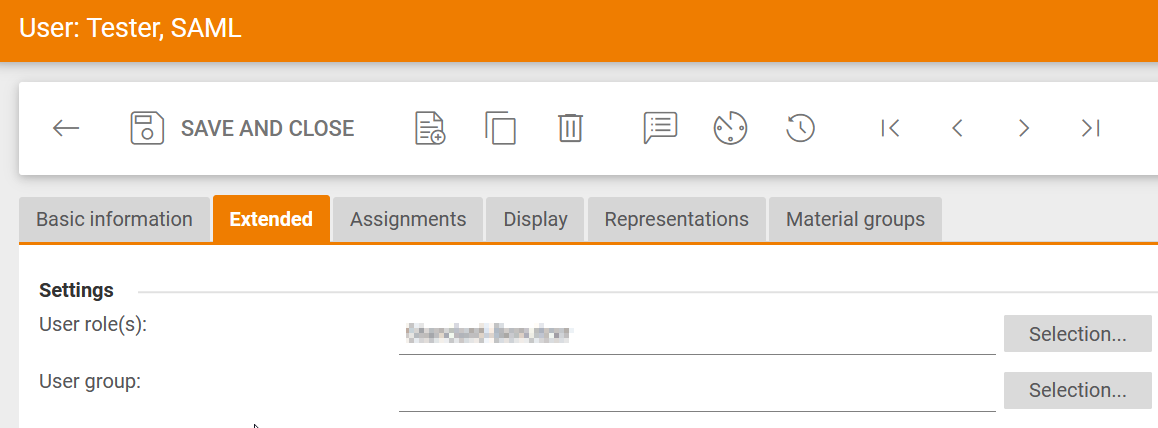Go to the previous record
Viewport: 1158px width, 428px height.
[957, 128]
